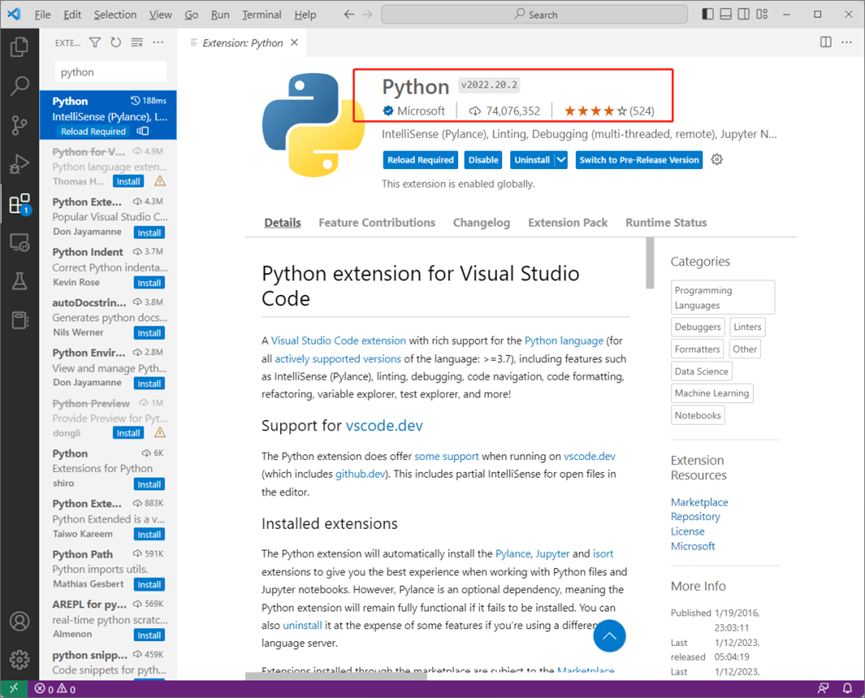Viewport: 865px width, 698px height.
Task: Open the Source Control view
Action: tap(19, 125)
